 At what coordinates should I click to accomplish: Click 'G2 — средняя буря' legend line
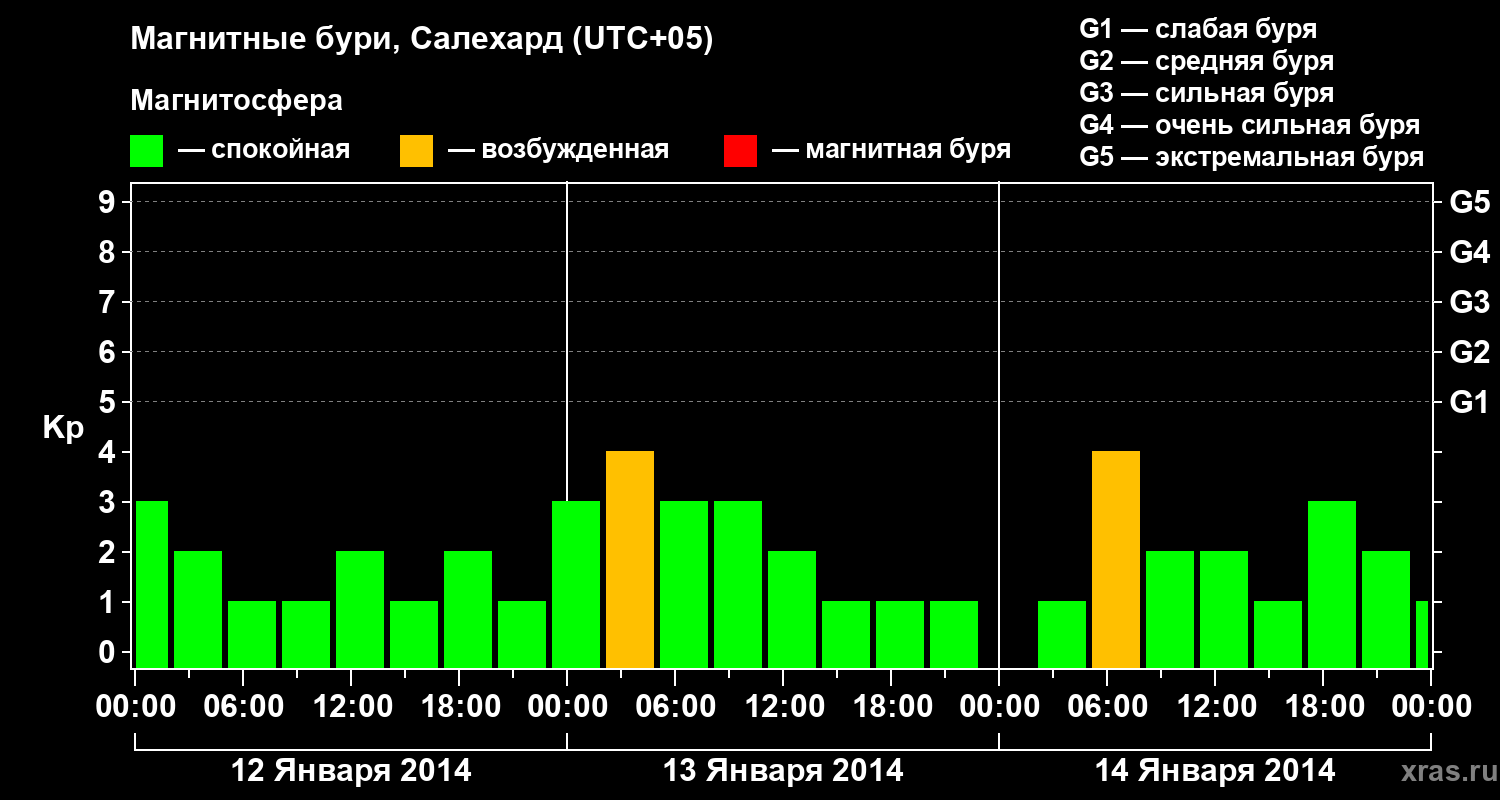click(1207, 61)
